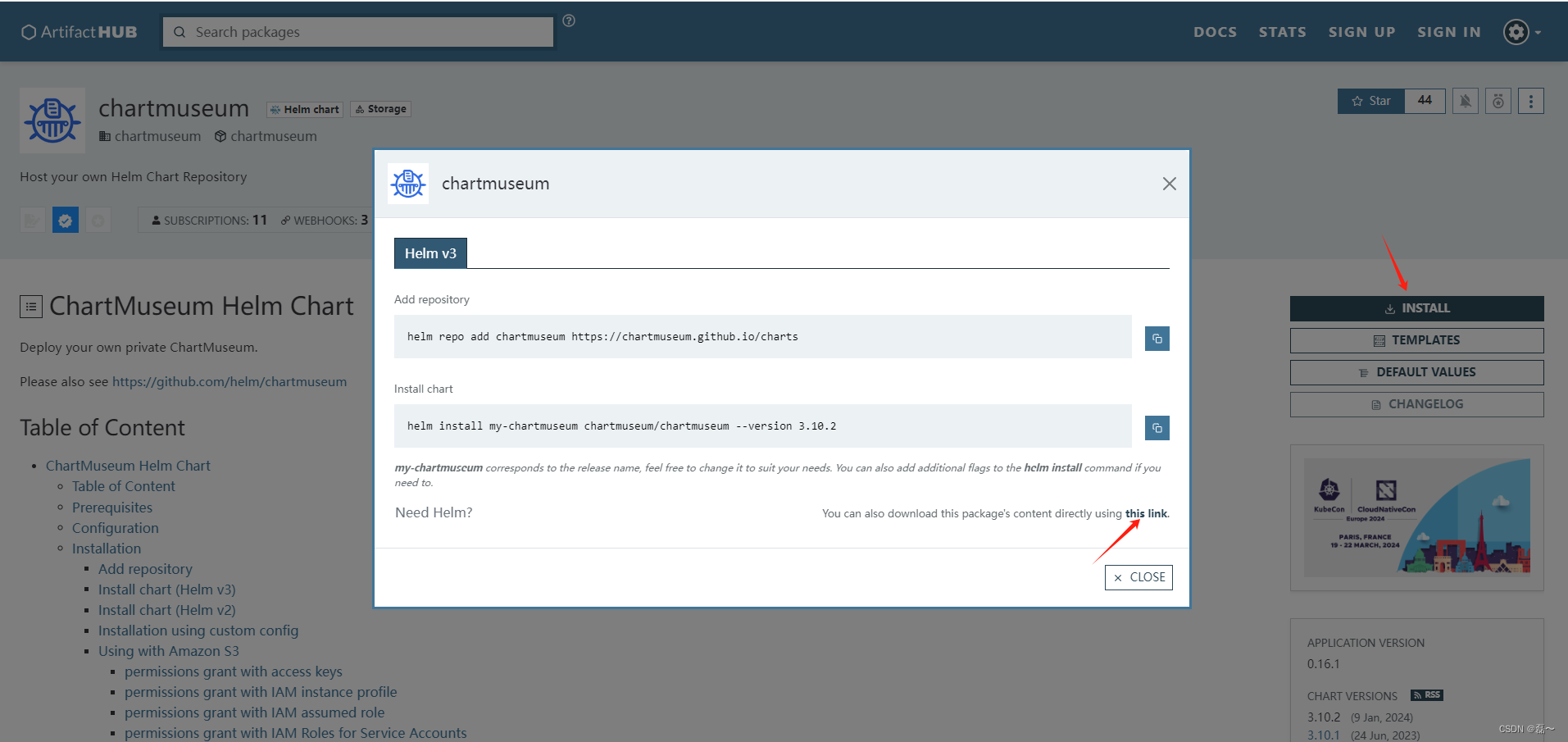Click the subscriptions bell icon
This screenshot has height=742, width=1568.
coord(1466,101)
